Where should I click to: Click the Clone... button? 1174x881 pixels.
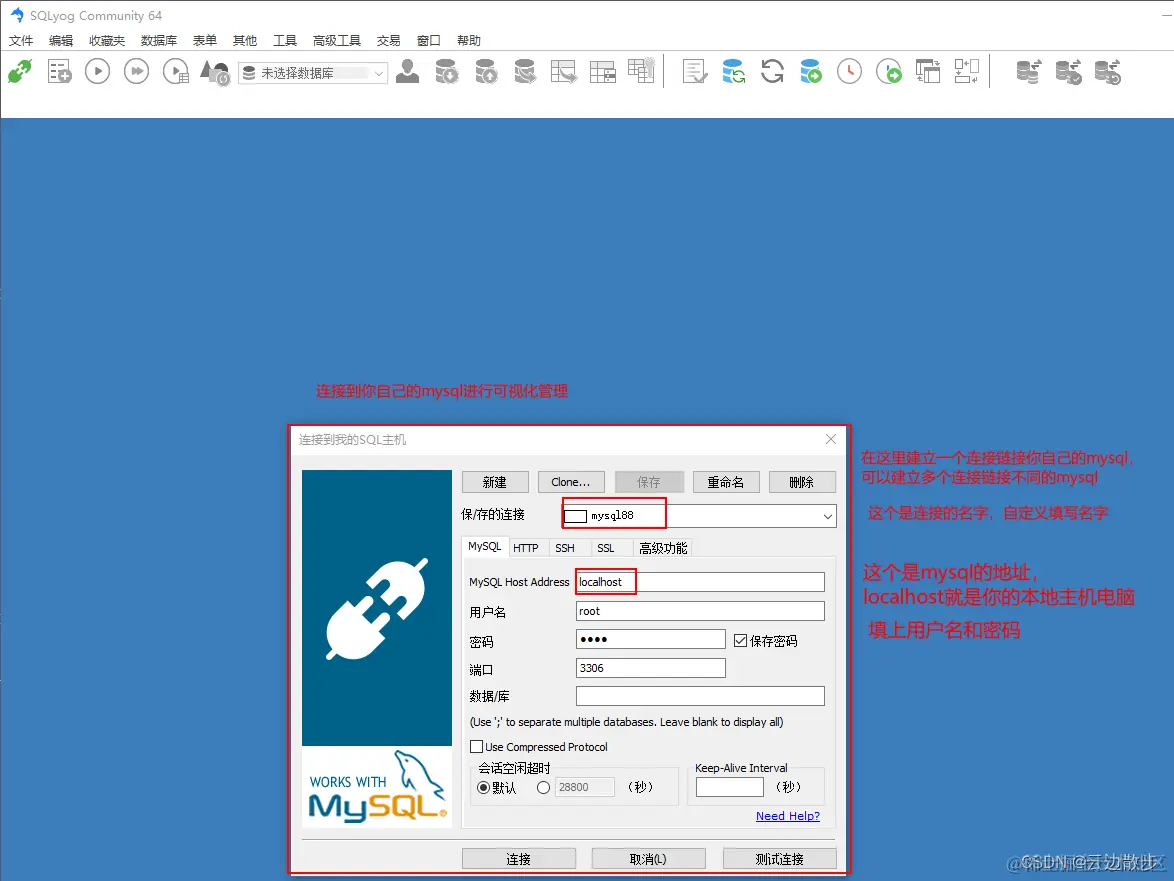571,482
